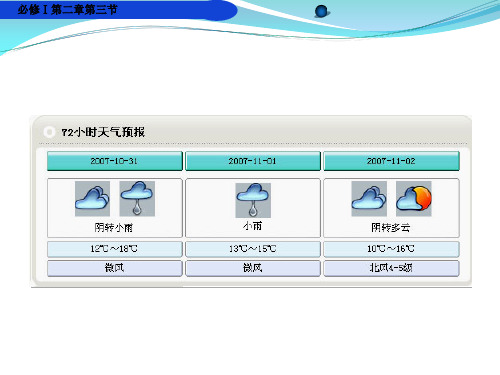Select the 2007-11-01 date header
500x375 pixels.
pos(253,161)
